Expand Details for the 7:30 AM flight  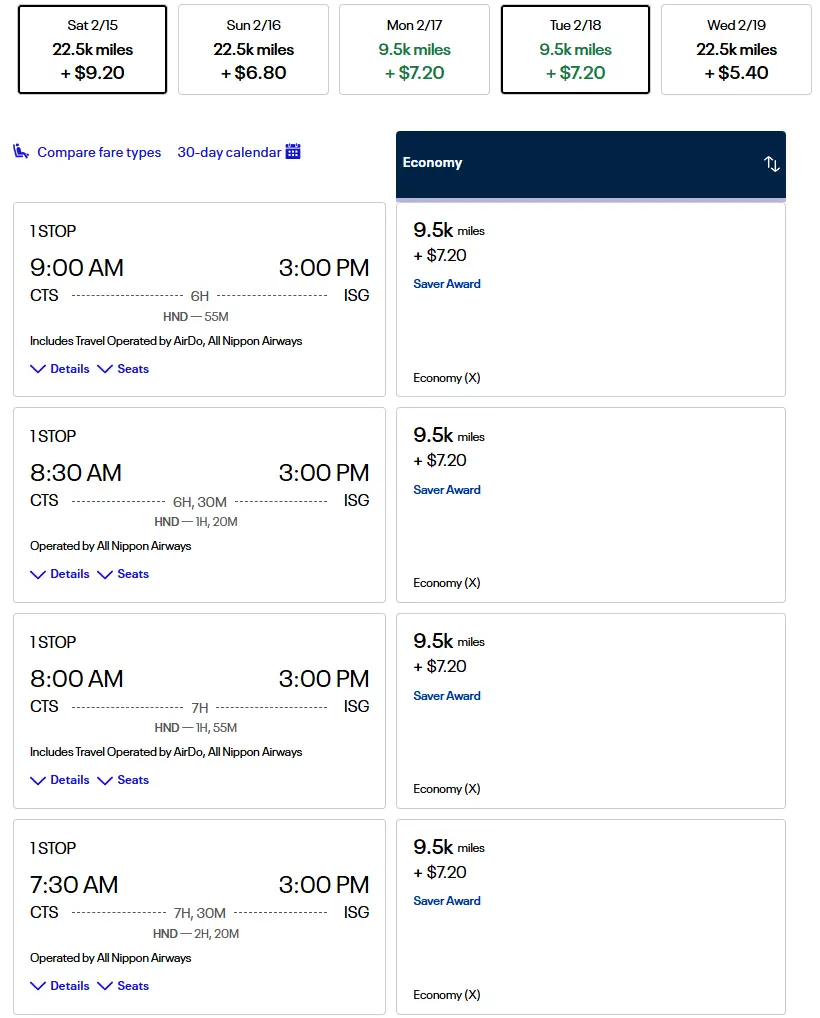pos(60,986)
